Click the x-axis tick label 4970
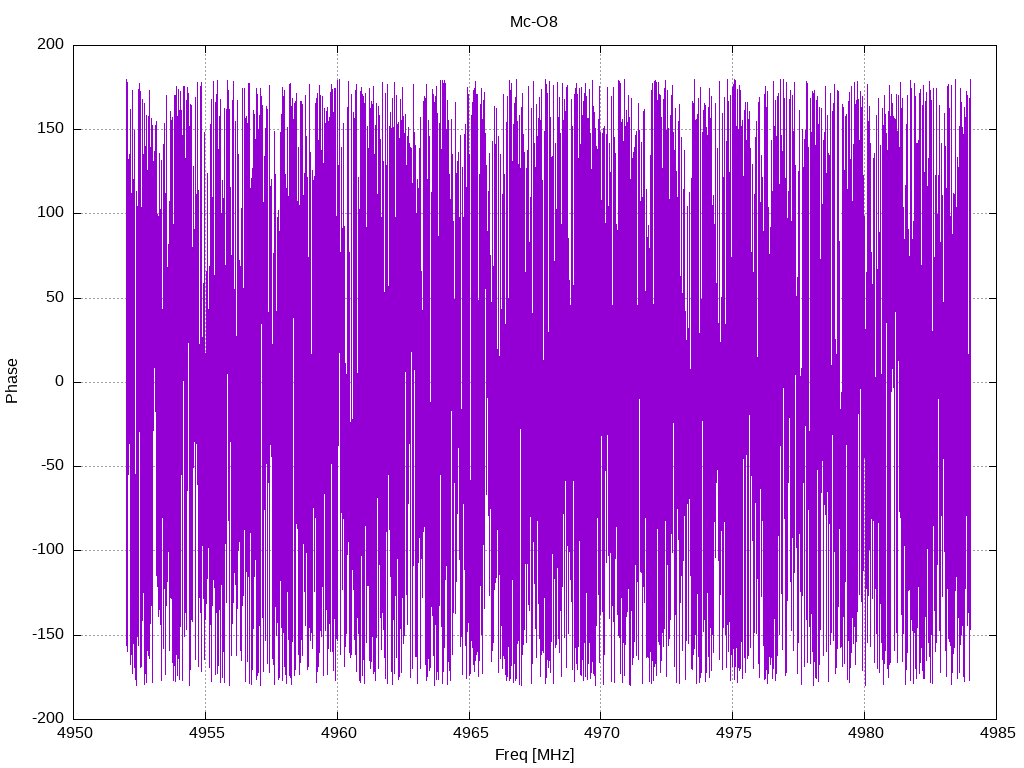Image resolution: width=1024 pixels, height=768 pixels. coord(601,733)
